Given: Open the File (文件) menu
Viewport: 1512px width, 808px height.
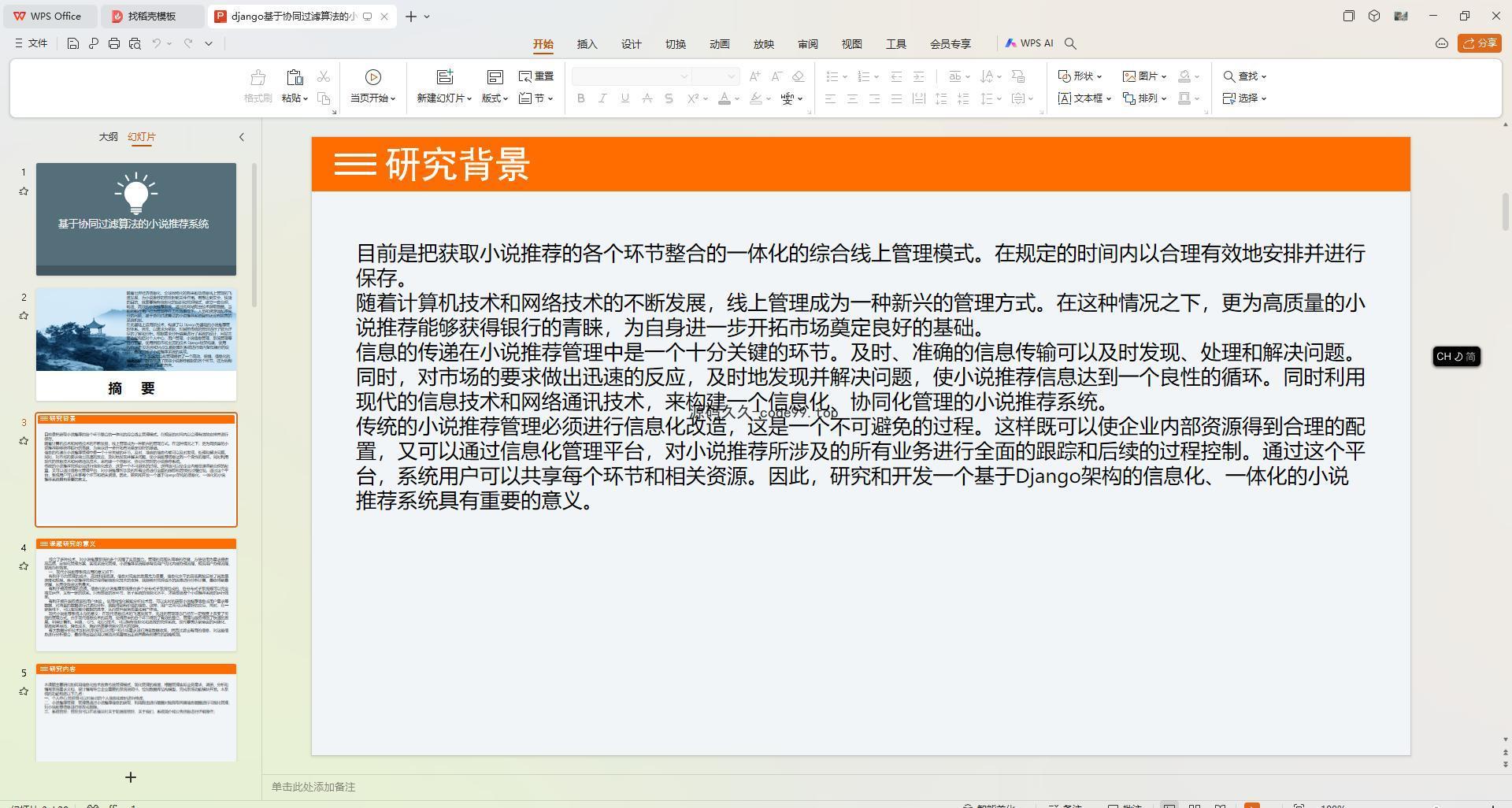Looking at the screenshot, I should point(31,43).
